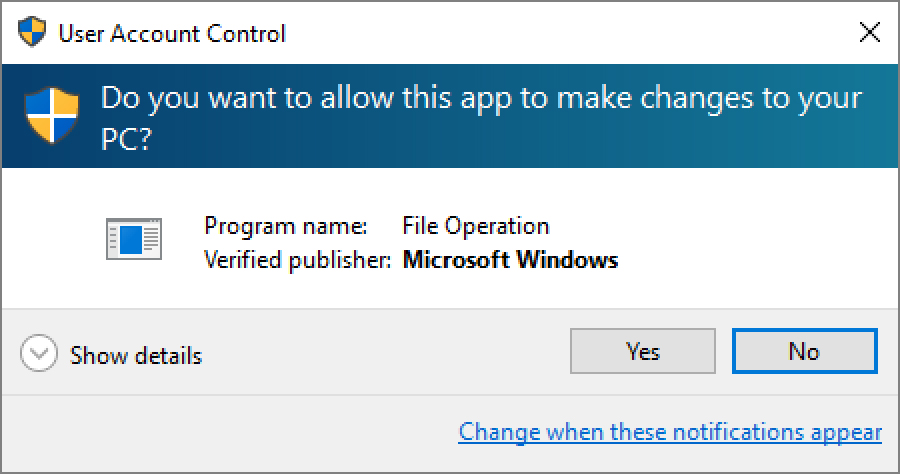Click the "Show details" label text

click(x=136, y=356)
